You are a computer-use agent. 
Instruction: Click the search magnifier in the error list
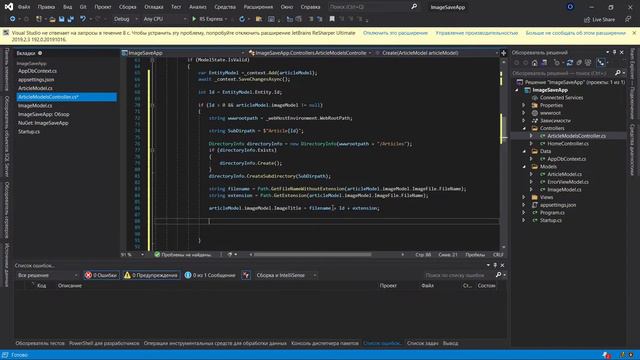tap(498, 276)
